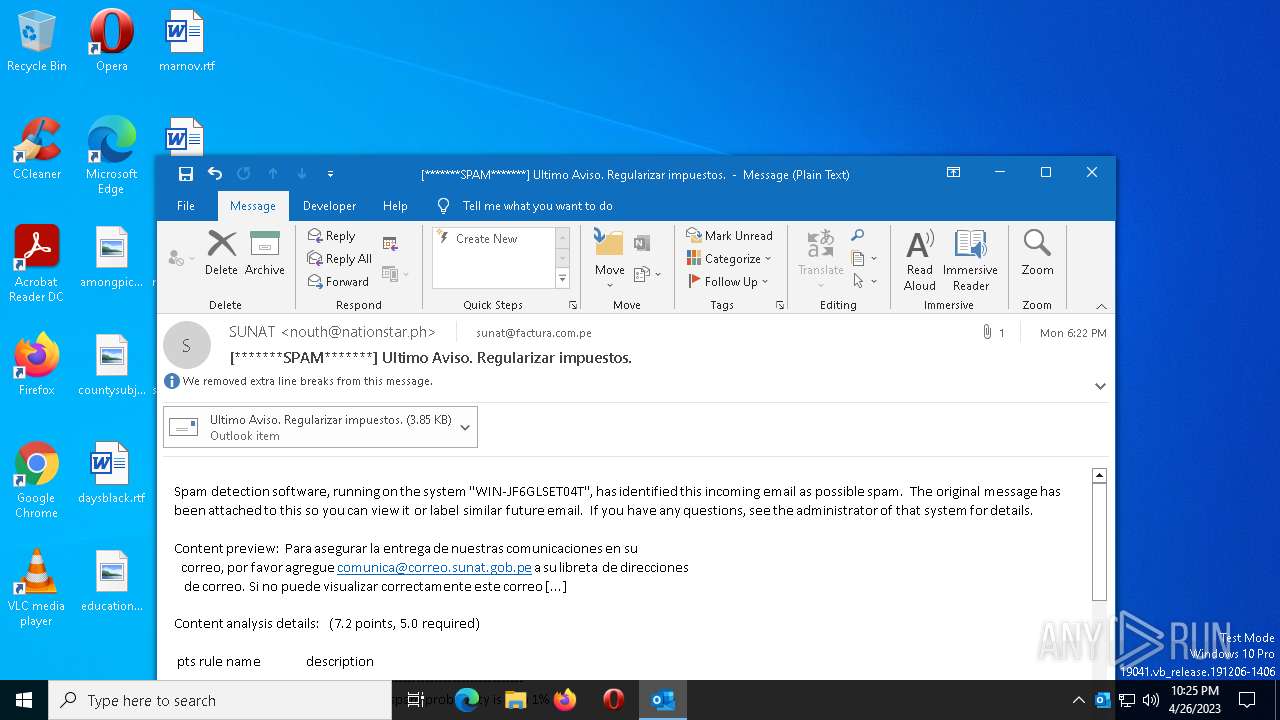Image resolution: width=1280 pixels, height=720 pixels.
Task: Select the Acrobat Reader DC desktop icon
Action: [37, 263]
